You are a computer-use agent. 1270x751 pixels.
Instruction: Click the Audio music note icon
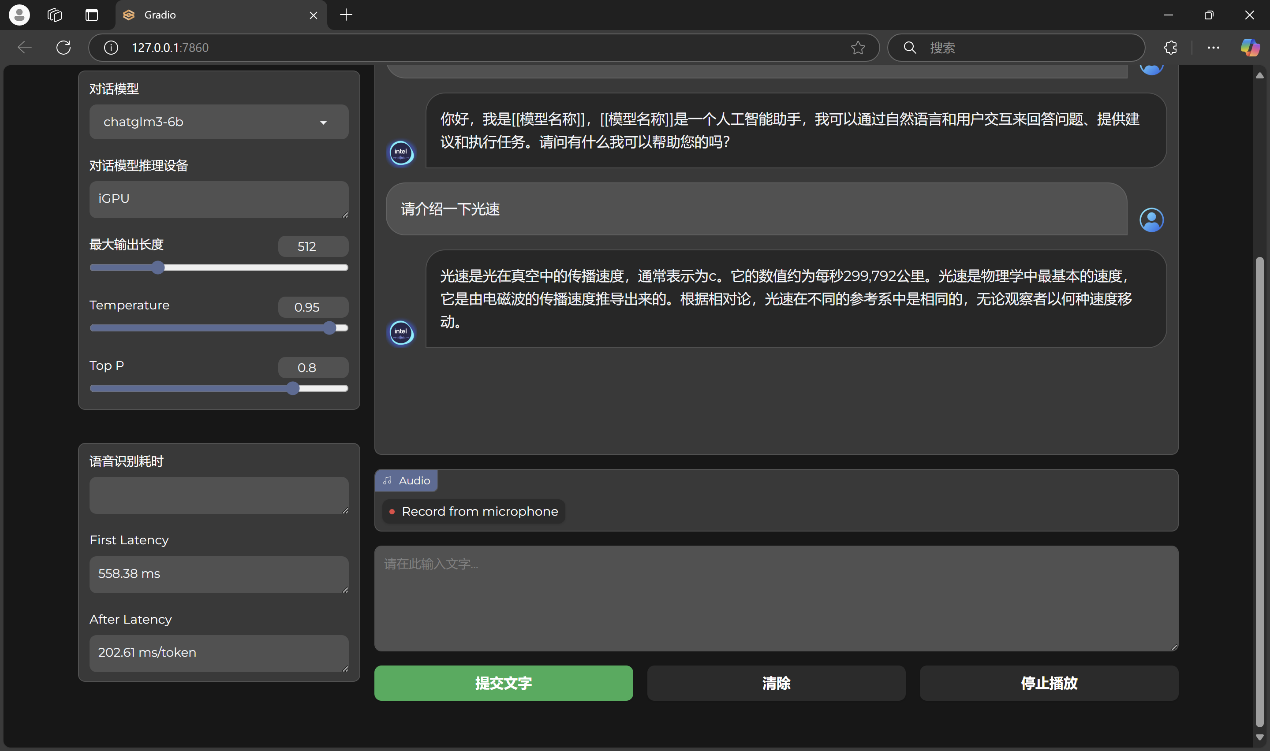[387, 481]
